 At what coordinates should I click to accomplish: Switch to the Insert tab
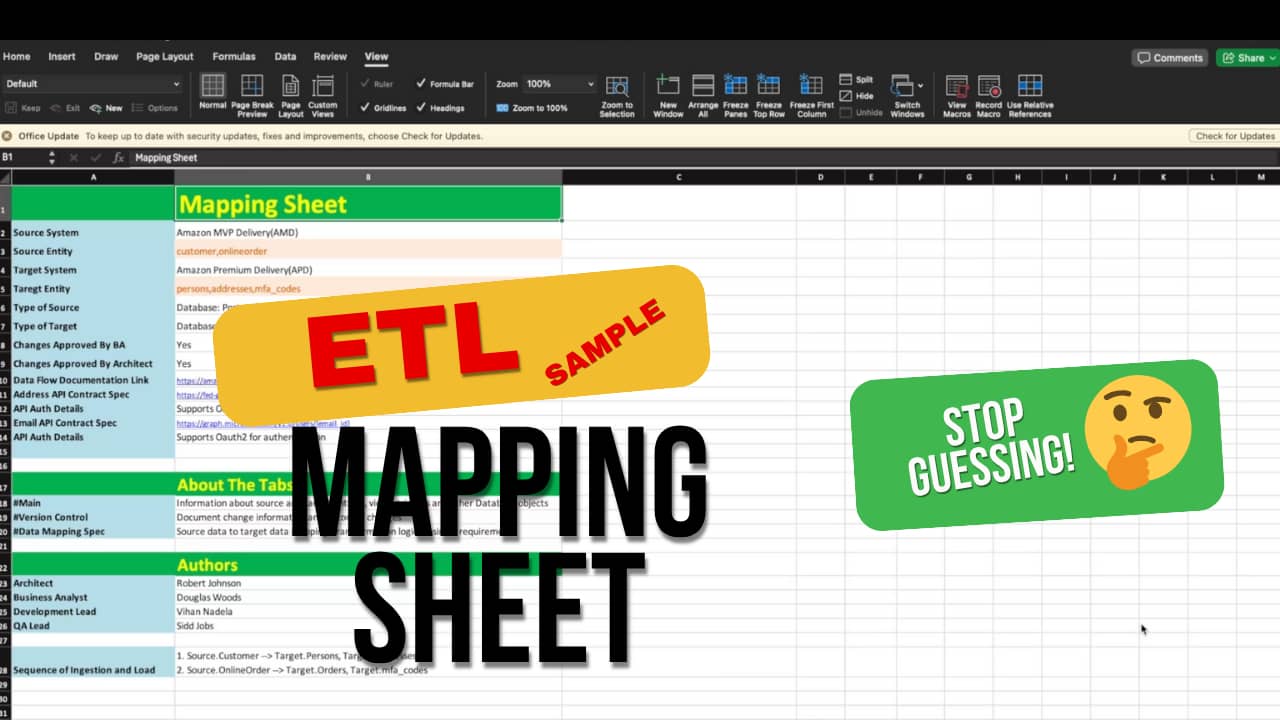click(62, 57)
